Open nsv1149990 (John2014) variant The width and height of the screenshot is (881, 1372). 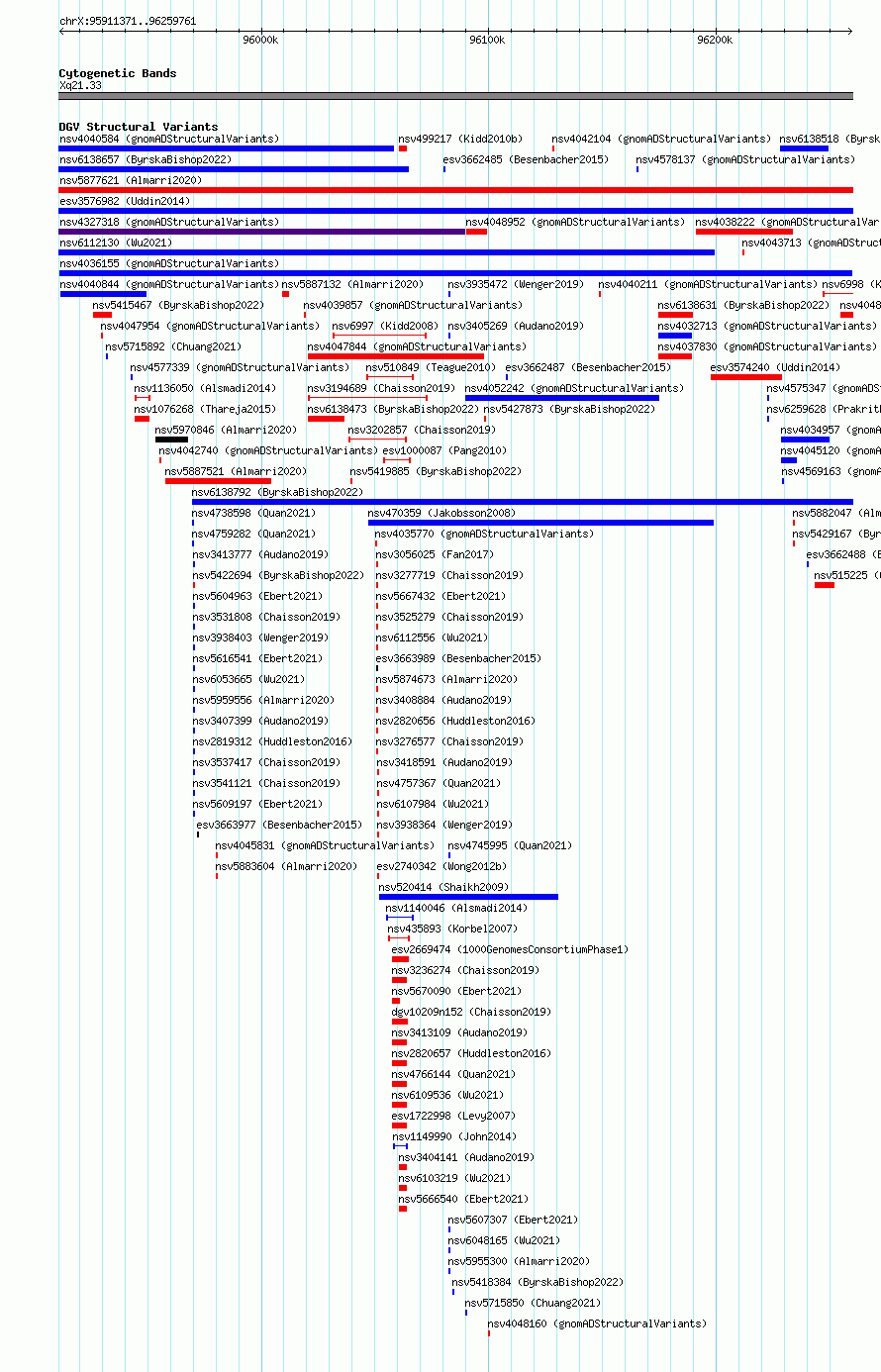454,1136
